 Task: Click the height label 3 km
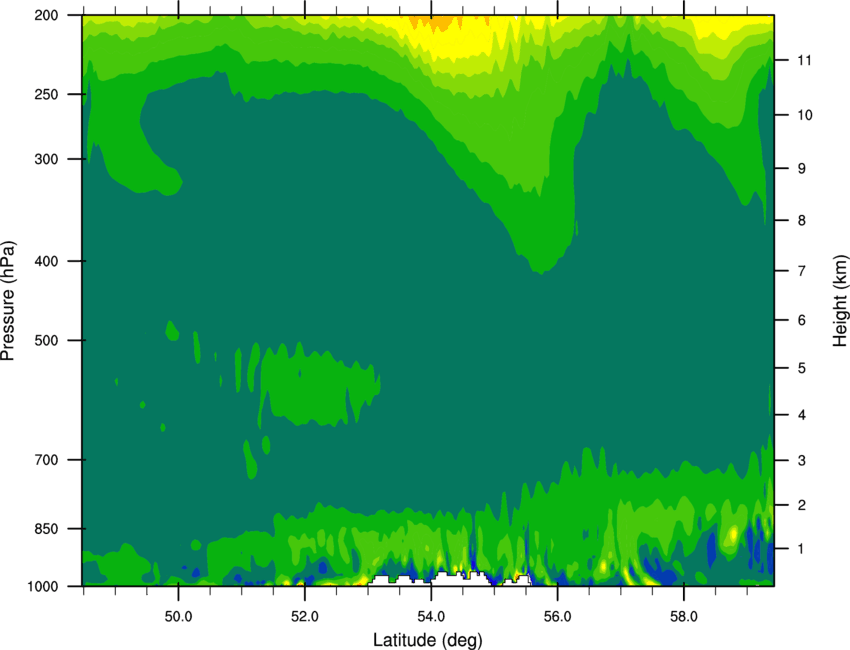[x=801, y=460]
